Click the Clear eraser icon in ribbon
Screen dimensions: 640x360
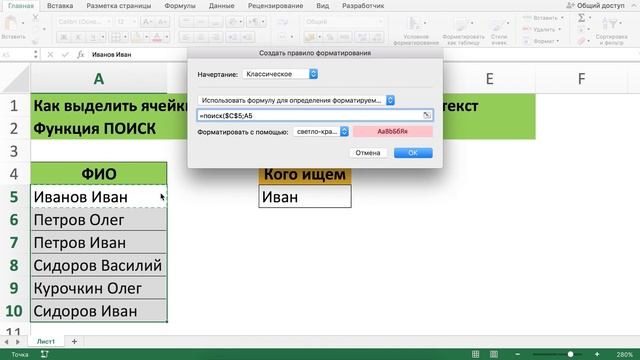pyautogui.click(x=582, y=41)
